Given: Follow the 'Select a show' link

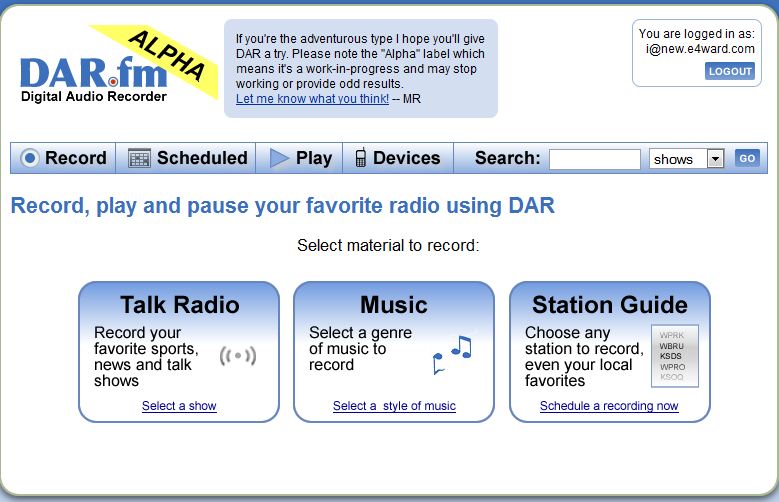Looking at the screenshot, I should click(179, 406).
